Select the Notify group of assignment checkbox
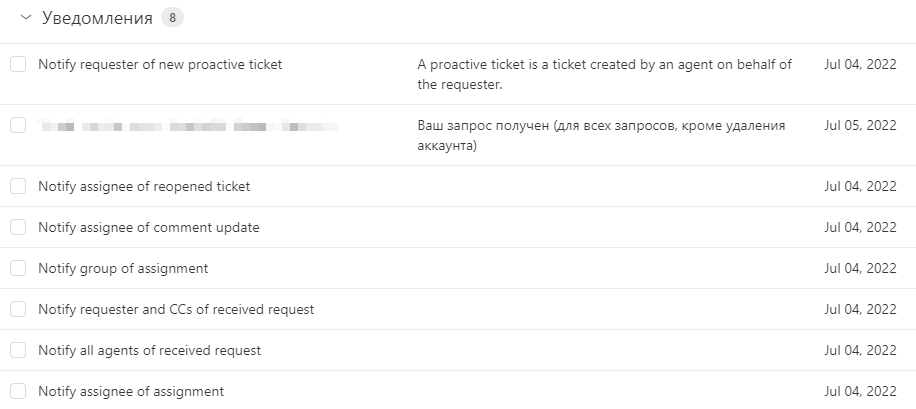Viewport: 916px width, 409px height. click(18, 268)
